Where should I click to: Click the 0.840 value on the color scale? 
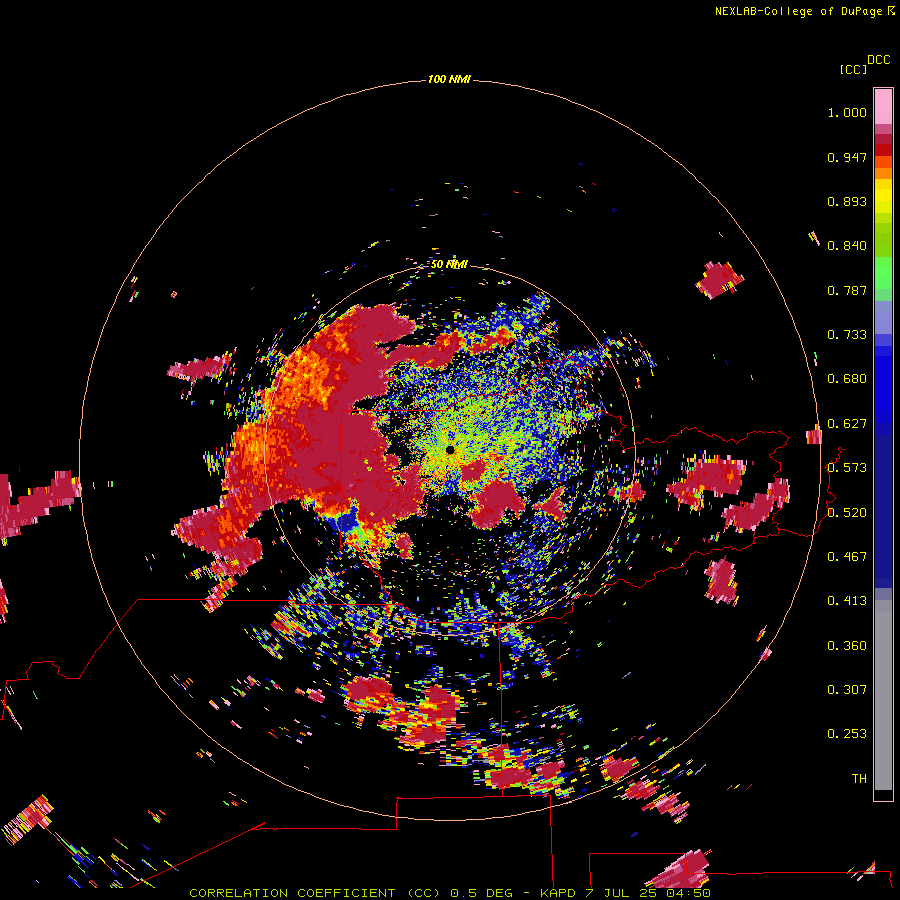(x=847, y=246)
